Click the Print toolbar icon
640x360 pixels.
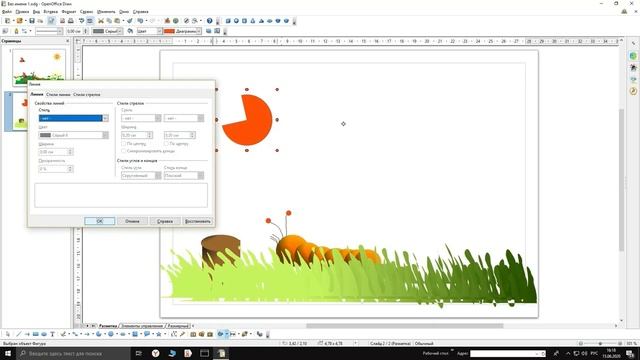[71, 21]
